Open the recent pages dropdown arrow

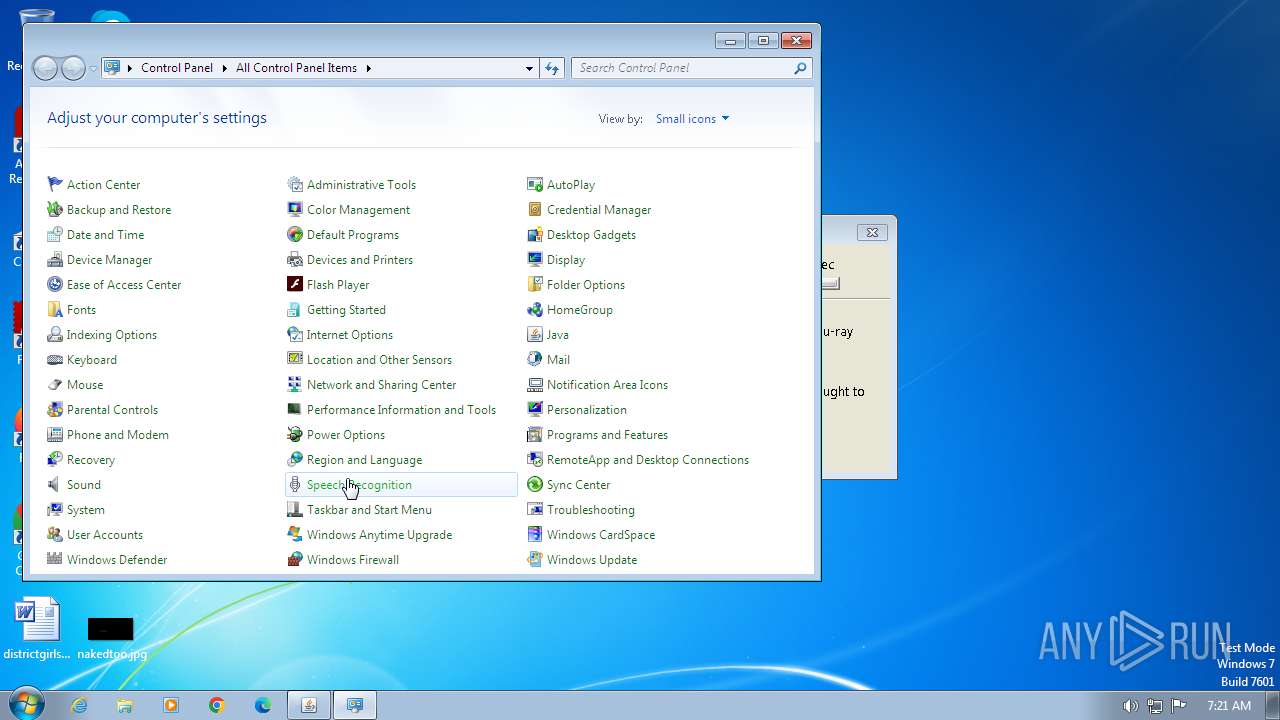[93, 68]
